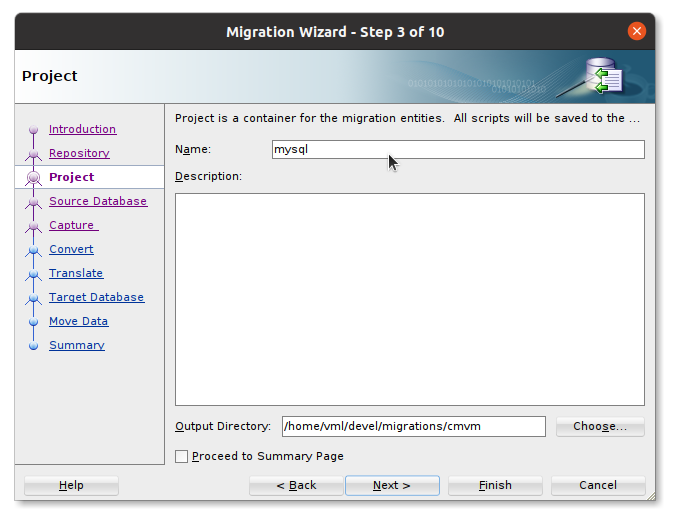The image size is (674, 519).
Task: Click the Convert step node icon
Action: coord(34,250)
